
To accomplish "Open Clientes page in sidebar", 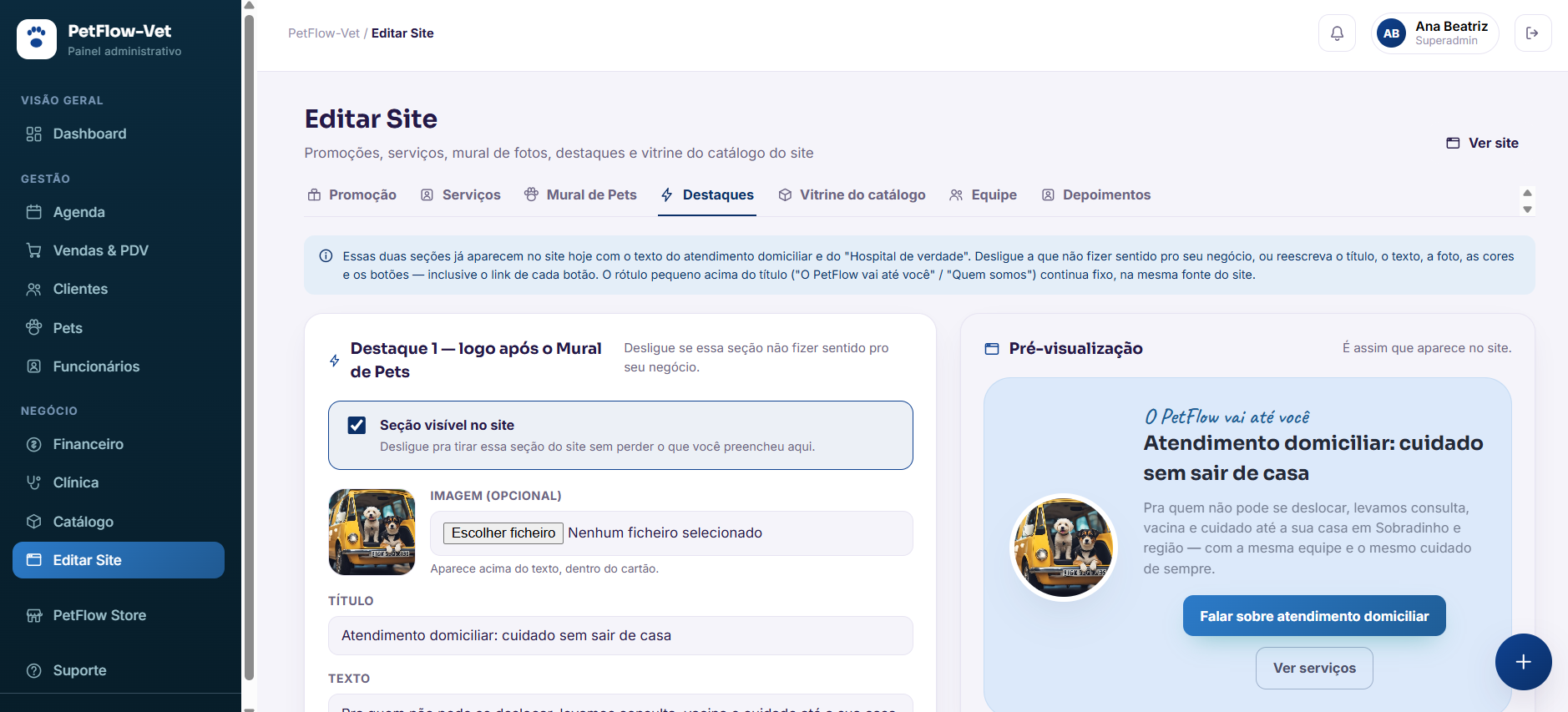I will coord(119,289).
